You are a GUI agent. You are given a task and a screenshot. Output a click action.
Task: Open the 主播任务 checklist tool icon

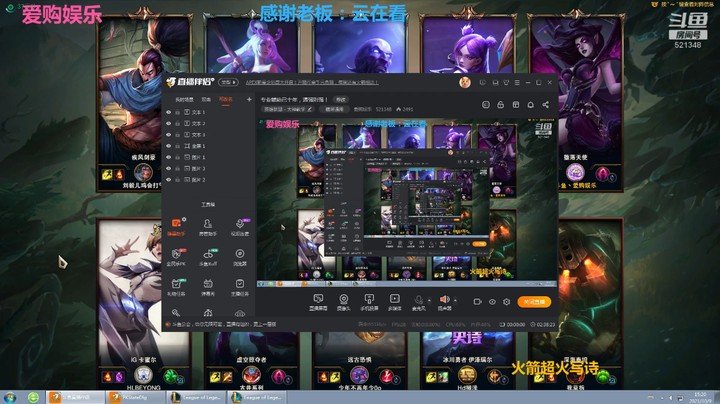240,284
